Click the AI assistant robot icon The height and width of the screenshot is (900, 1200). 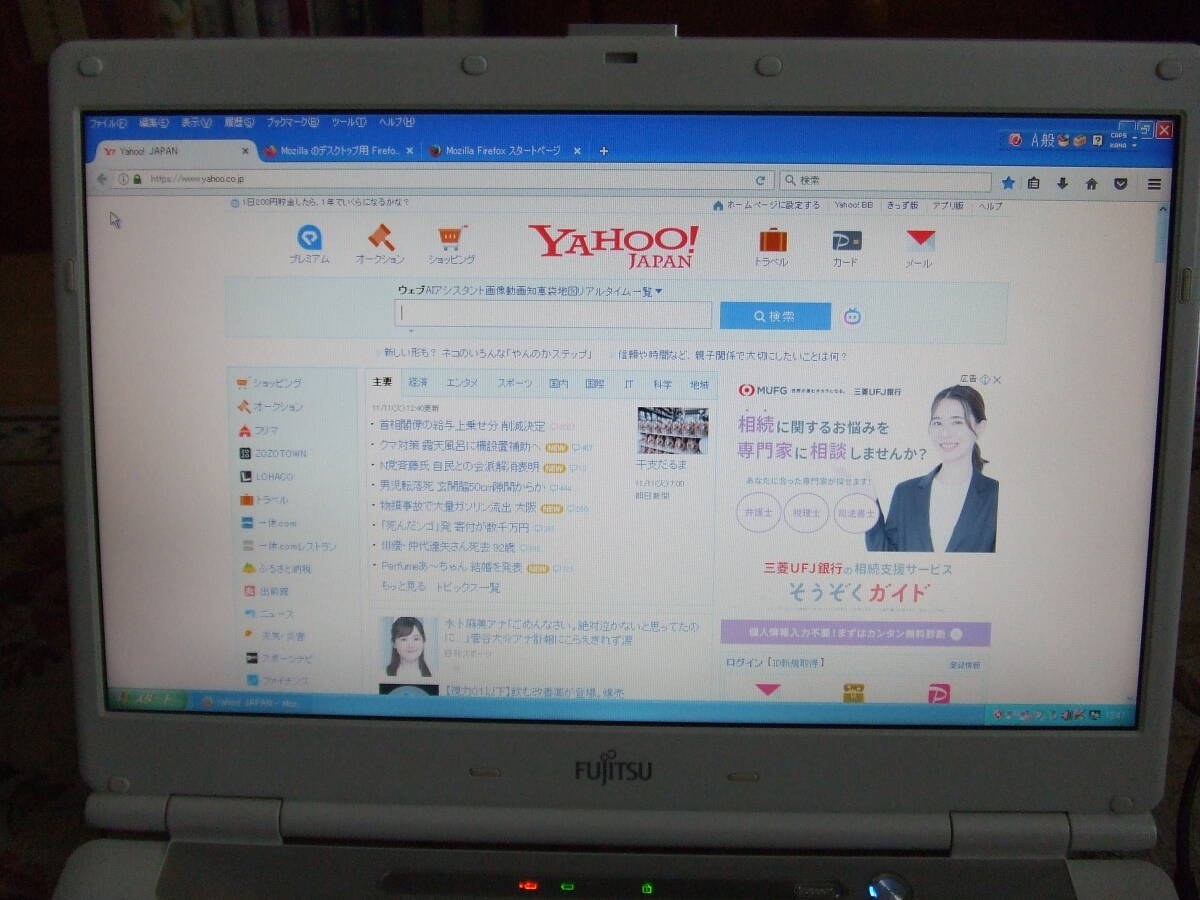852,316
